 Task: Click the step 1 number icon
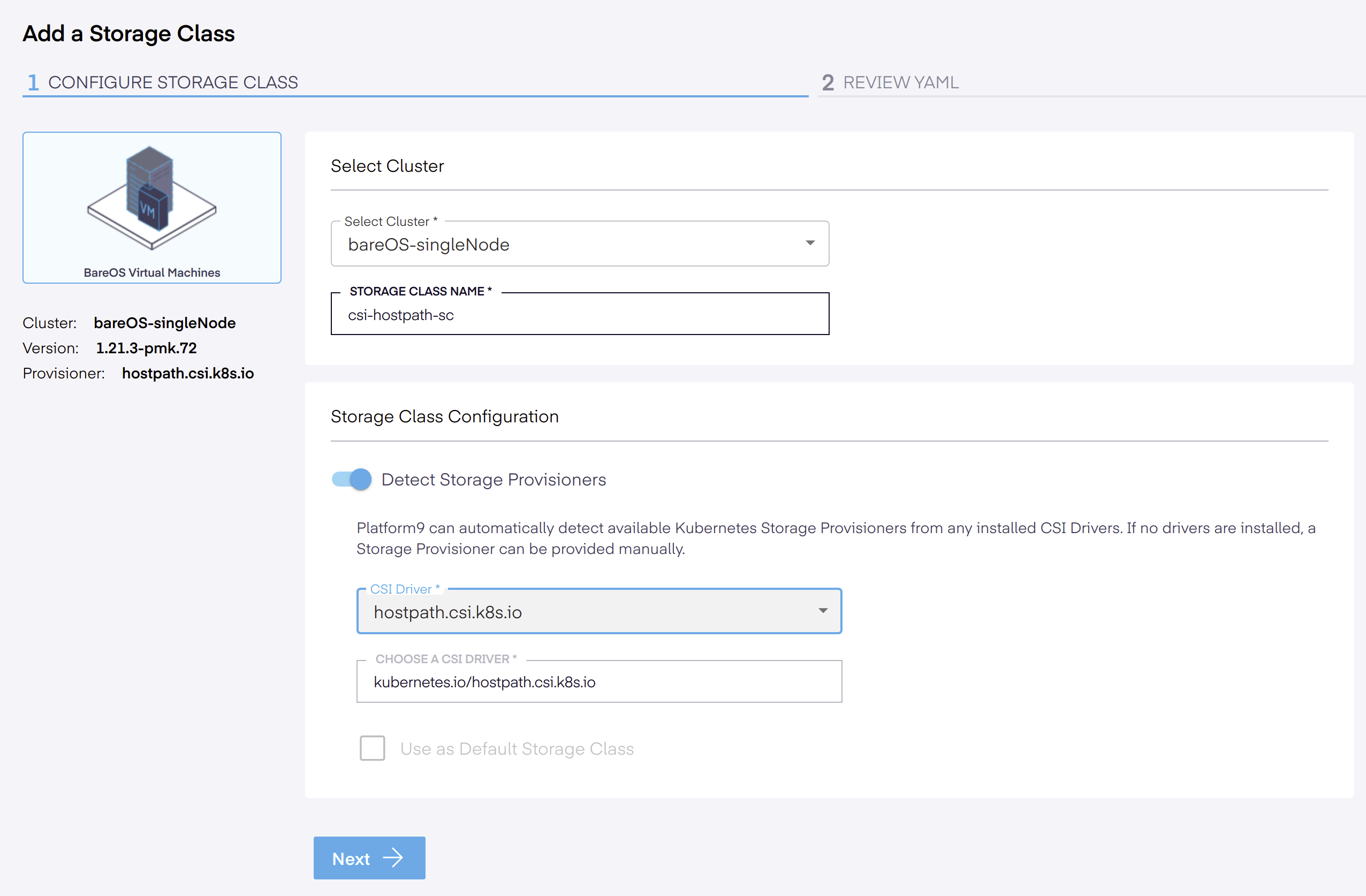[33, 82]
